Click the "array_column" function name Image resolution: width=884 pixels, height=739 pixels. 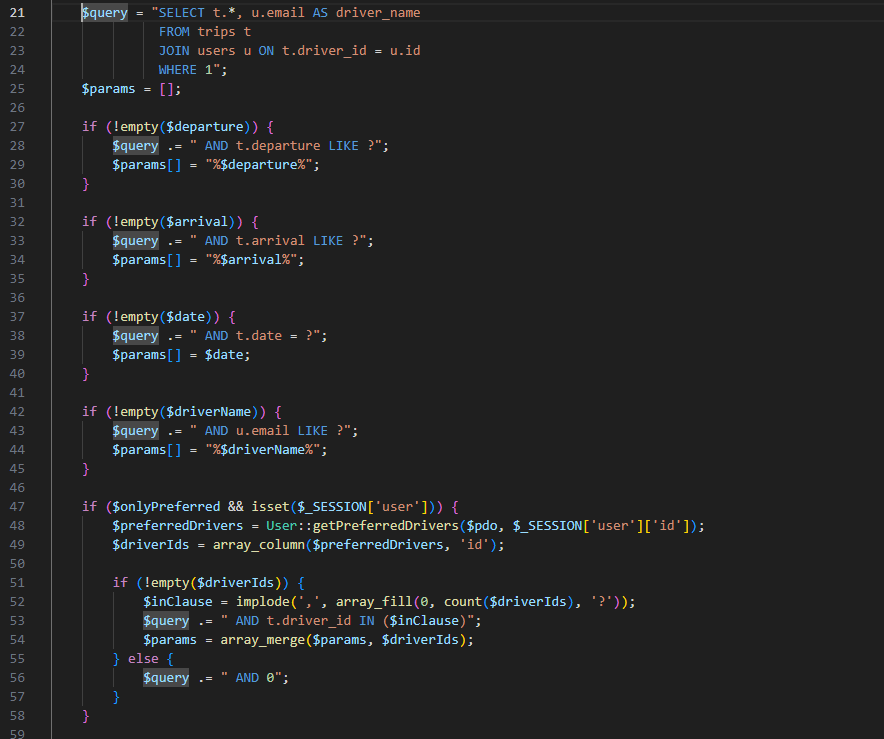(x=259, y=545)
